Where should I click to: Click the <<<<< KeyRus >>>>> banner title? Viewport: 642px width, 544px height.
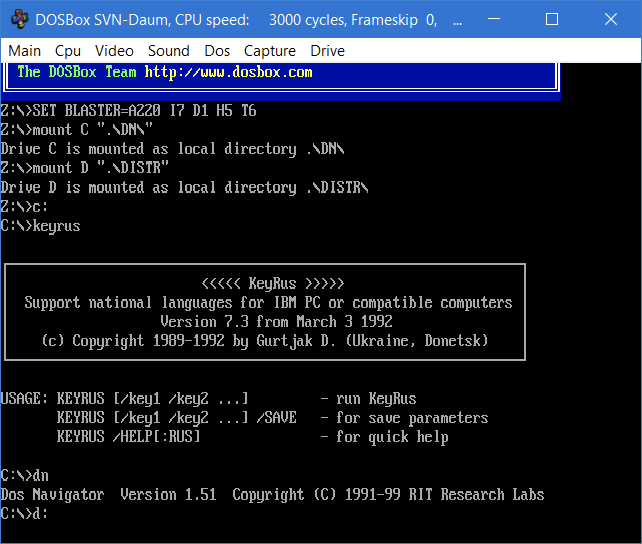coord(273,283)
